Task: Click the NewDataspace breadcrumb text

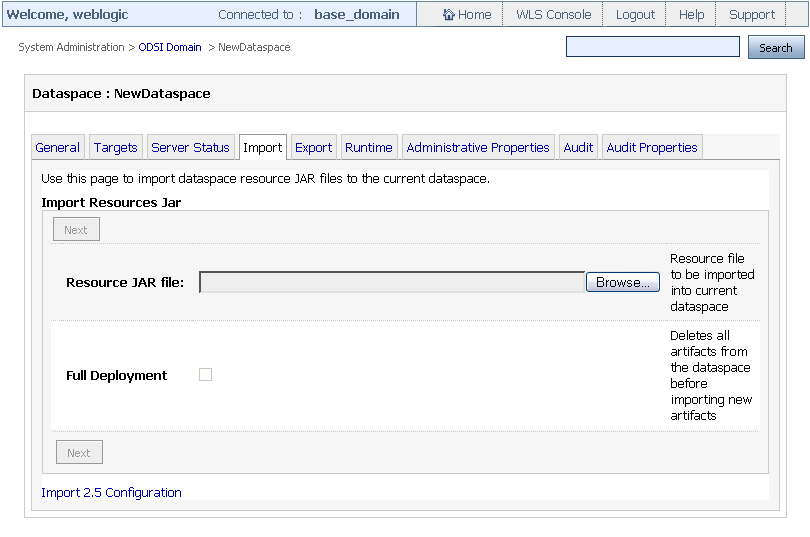Action: [254, 47]
